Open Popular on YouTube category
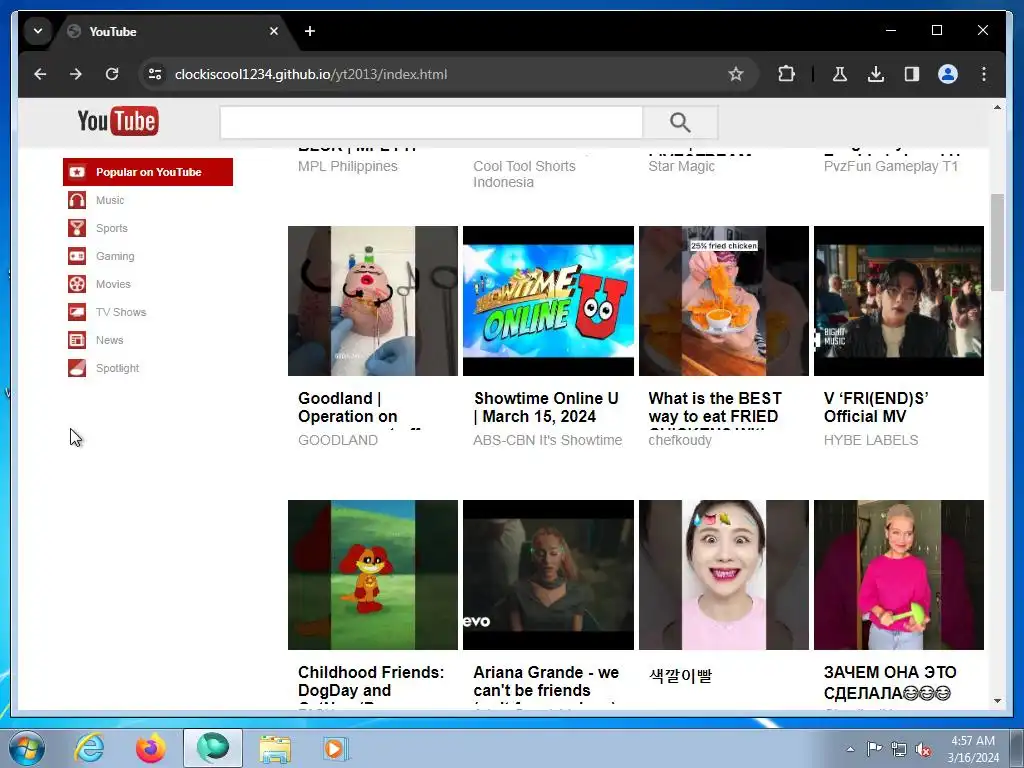1024x768 pixels. point(148,172)
